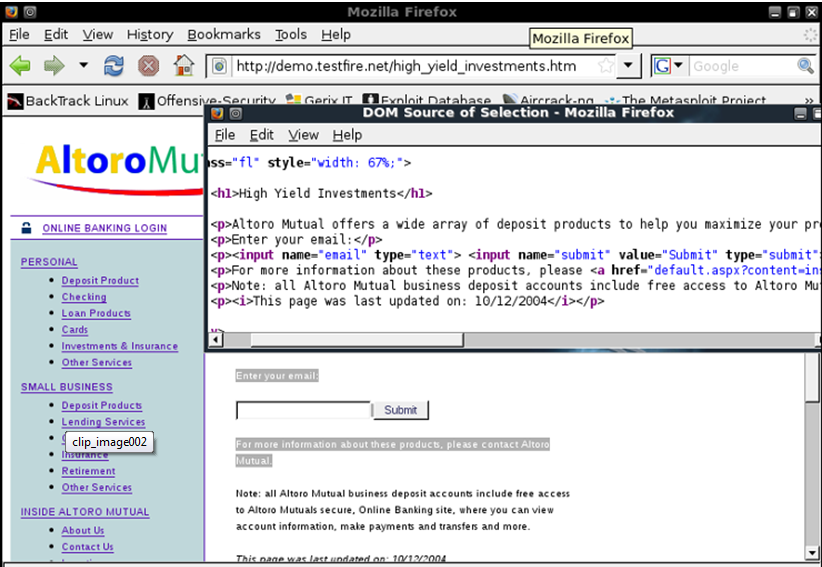Open Deposit Products under Small Business
822x567 pixels.
click(102, 405)
